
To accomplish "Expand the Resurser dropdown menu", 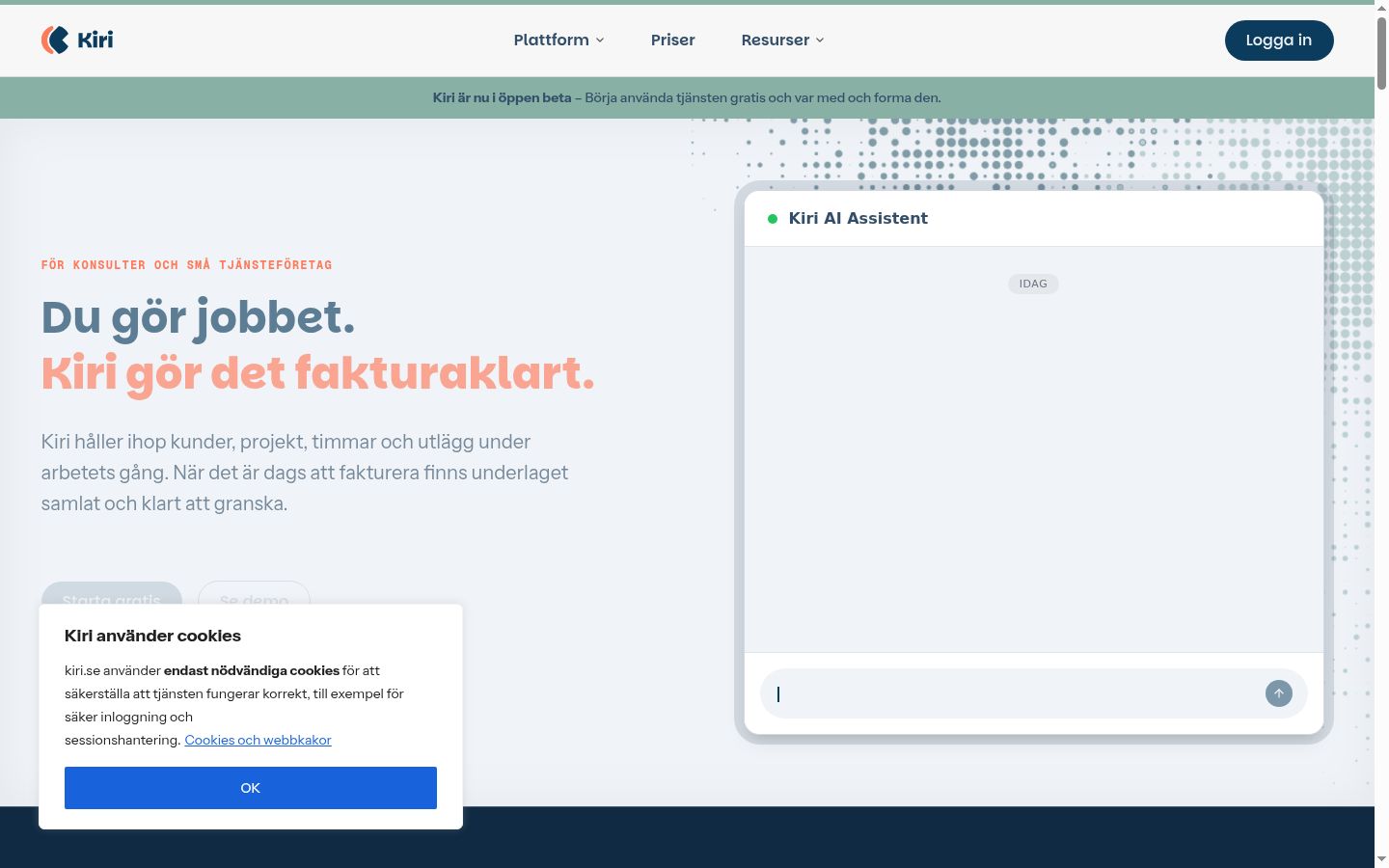I will 782,40.
